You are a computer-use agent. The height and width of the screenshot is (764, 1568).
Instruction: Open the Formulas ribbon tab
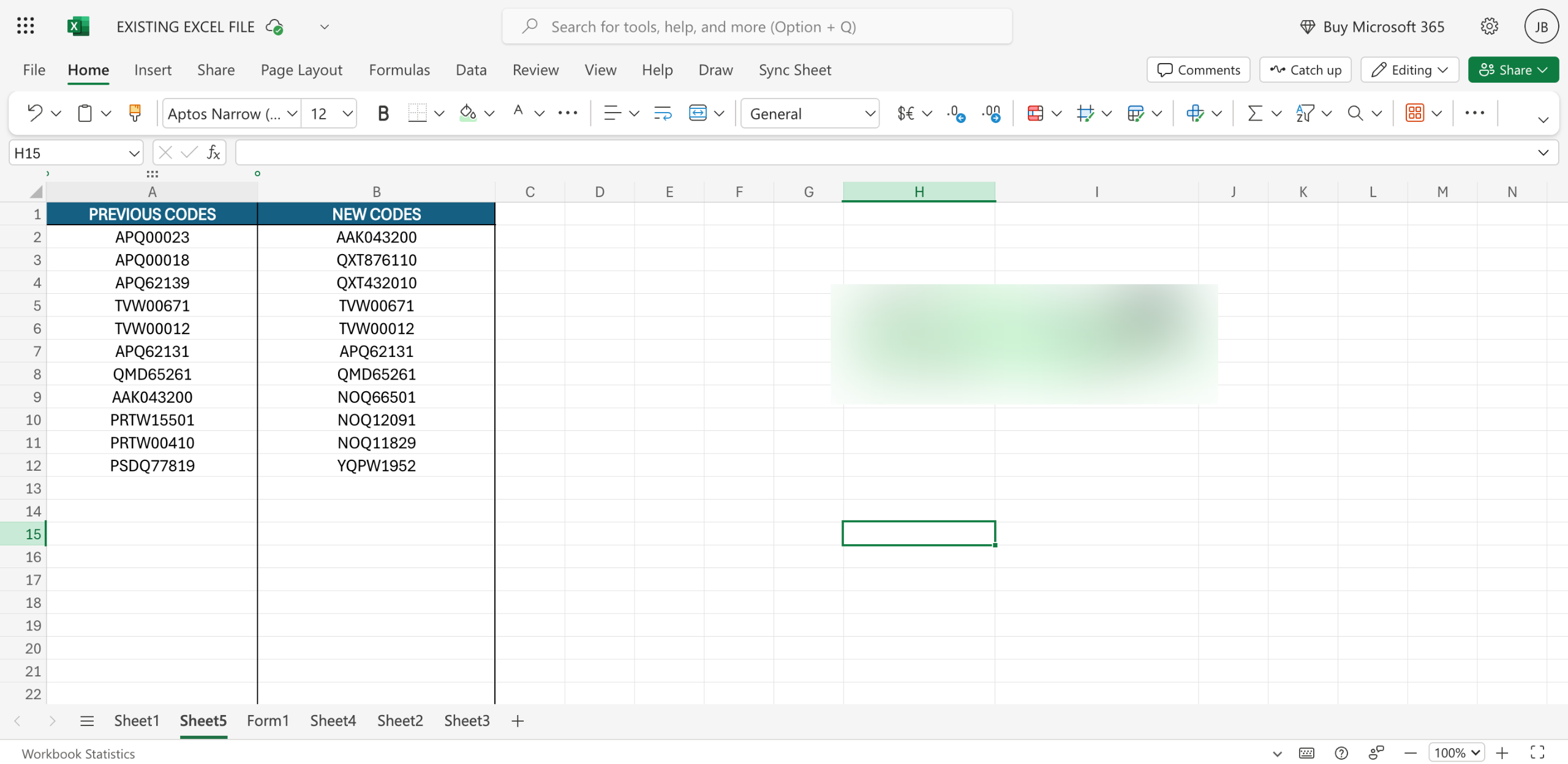(399, 70)
